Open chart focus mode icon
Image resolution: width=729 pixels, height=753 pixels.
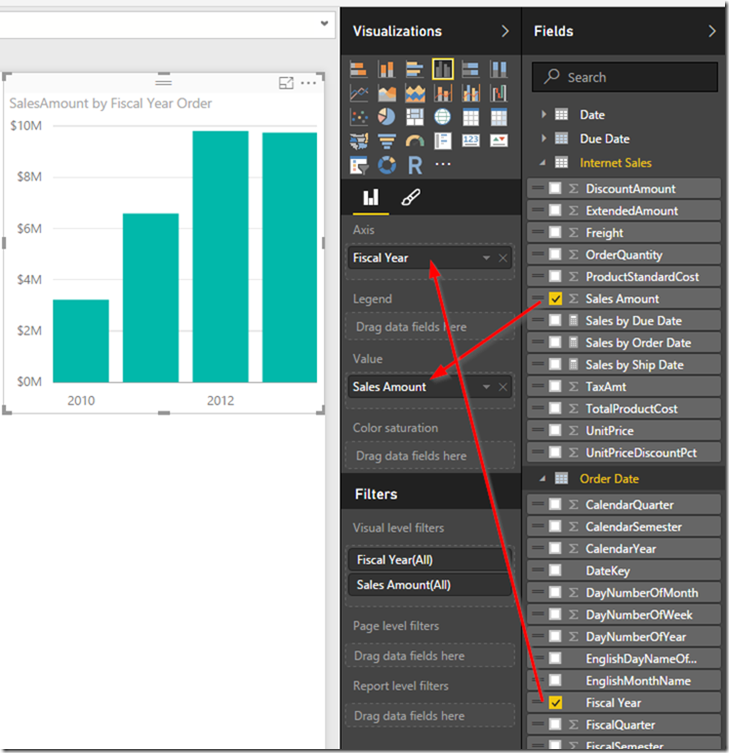[286, 83]
